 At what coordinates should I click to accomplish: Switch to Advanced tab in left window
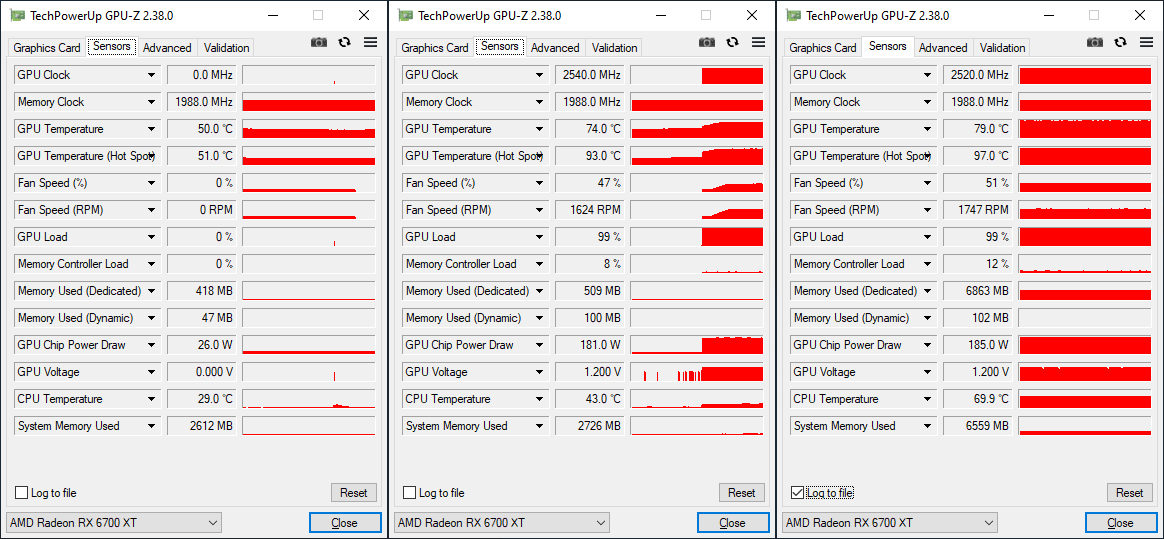(167, 48)
